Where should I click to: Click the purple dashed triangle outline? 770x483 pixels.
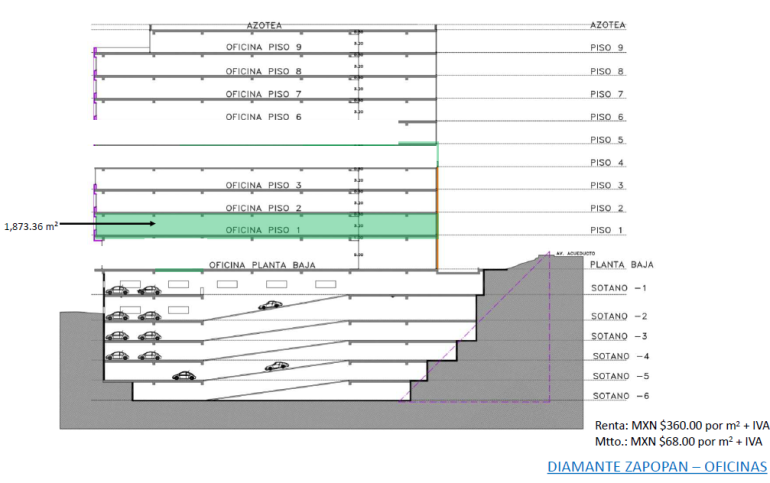(520, 340)
